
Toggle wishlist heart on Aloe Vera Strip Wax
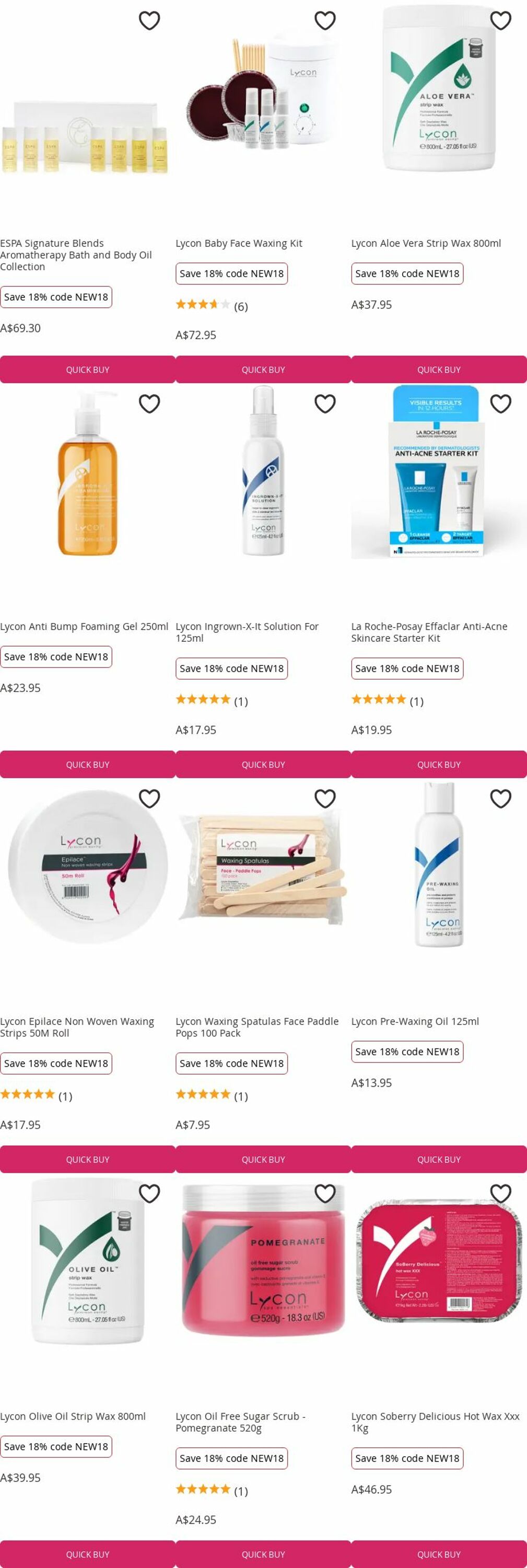coord(500,21)
